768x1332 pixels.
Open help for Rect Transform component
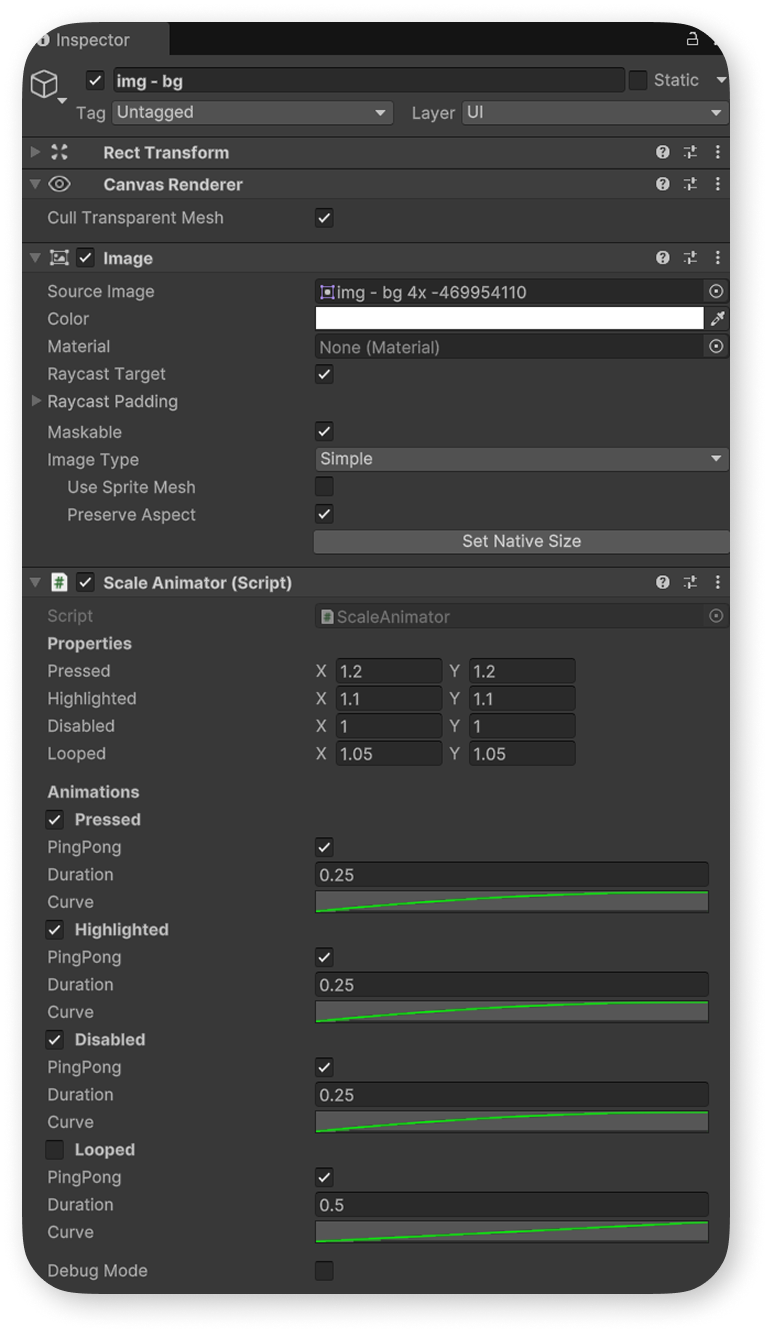coord(662,153)
